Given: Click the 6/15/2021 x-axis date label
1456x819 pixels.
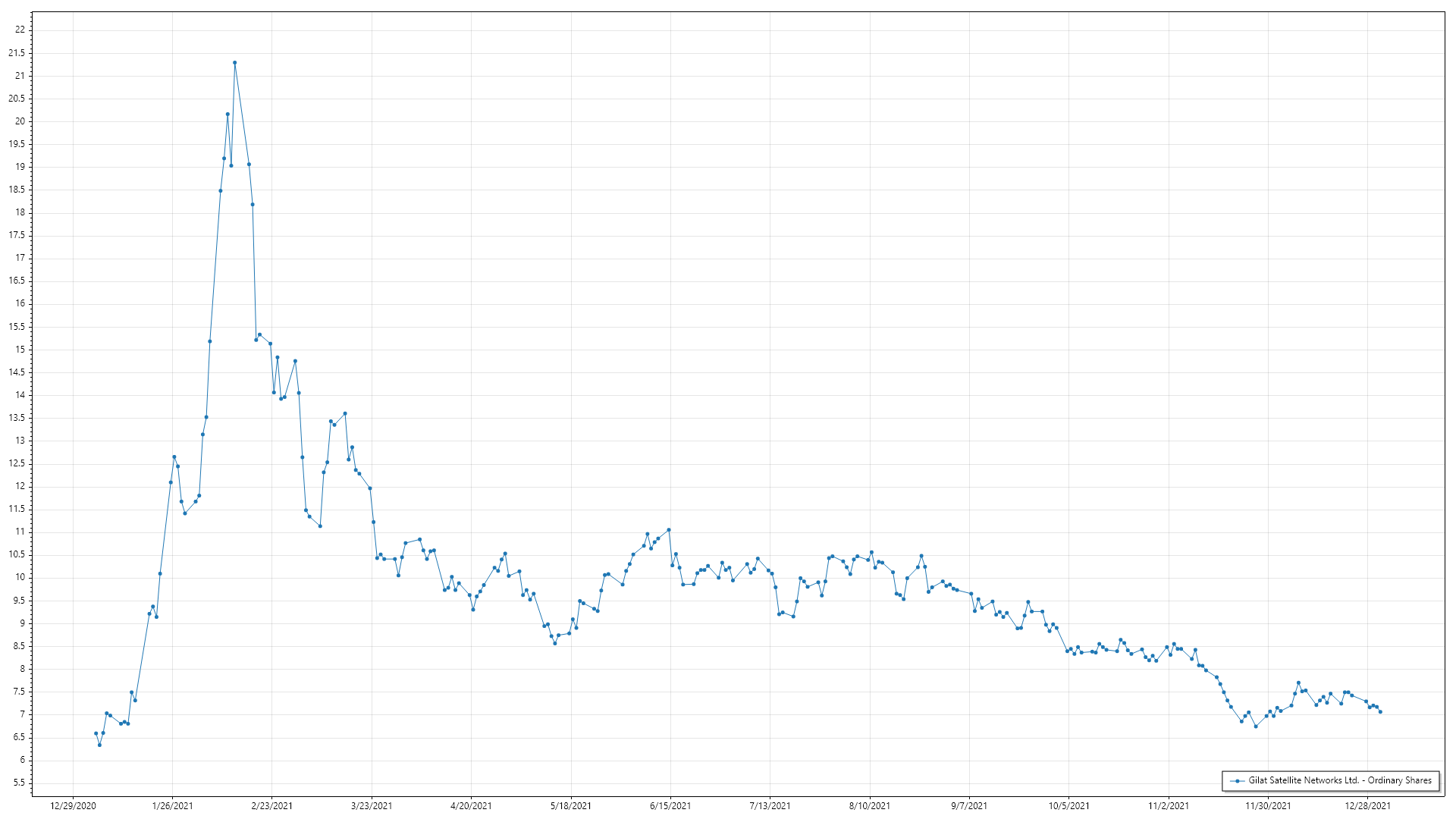Looking at the screenshot, I should [x=670, y=806].
